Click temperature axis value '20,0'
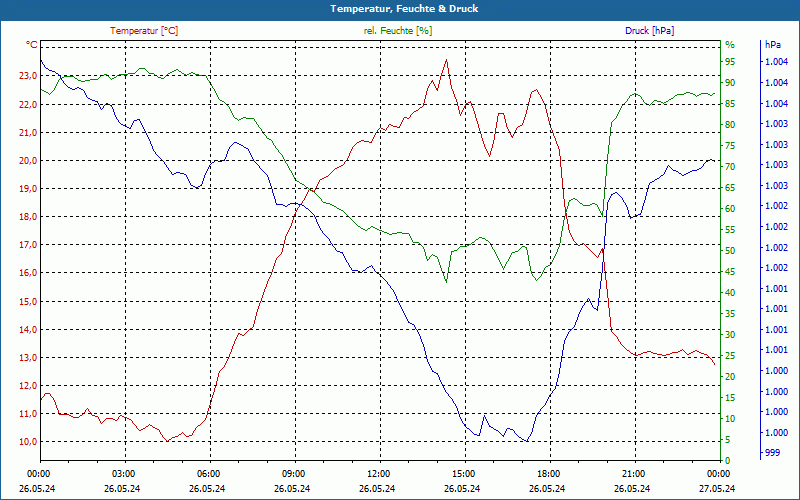This screenshot has width=800, height=500. 28,161
